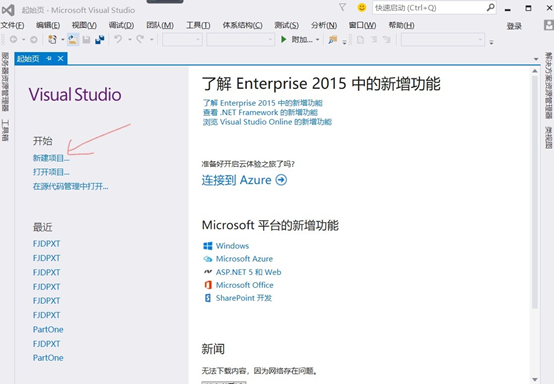Open the solution platforms combo box

pyautogui.click(x=240, y=40)
